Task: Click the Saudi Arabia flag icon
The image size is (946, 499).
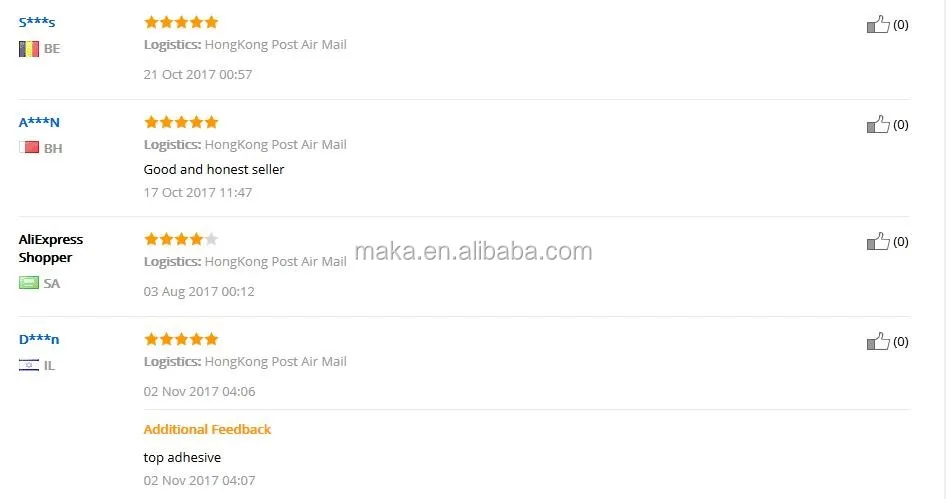Action: (x=29, y=283)
